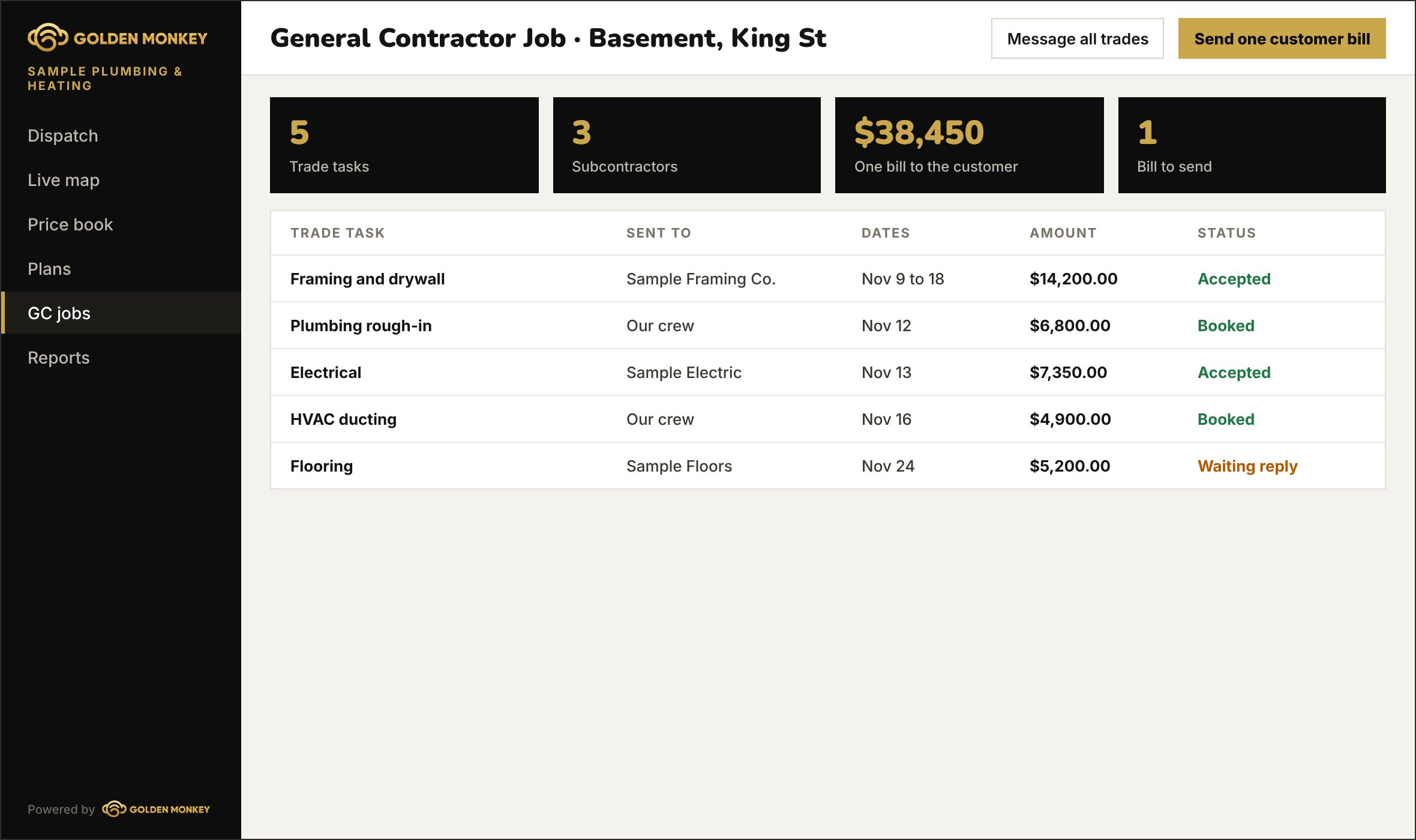Click Booked status for Plumbing rough-in

tap(1226, 325)
